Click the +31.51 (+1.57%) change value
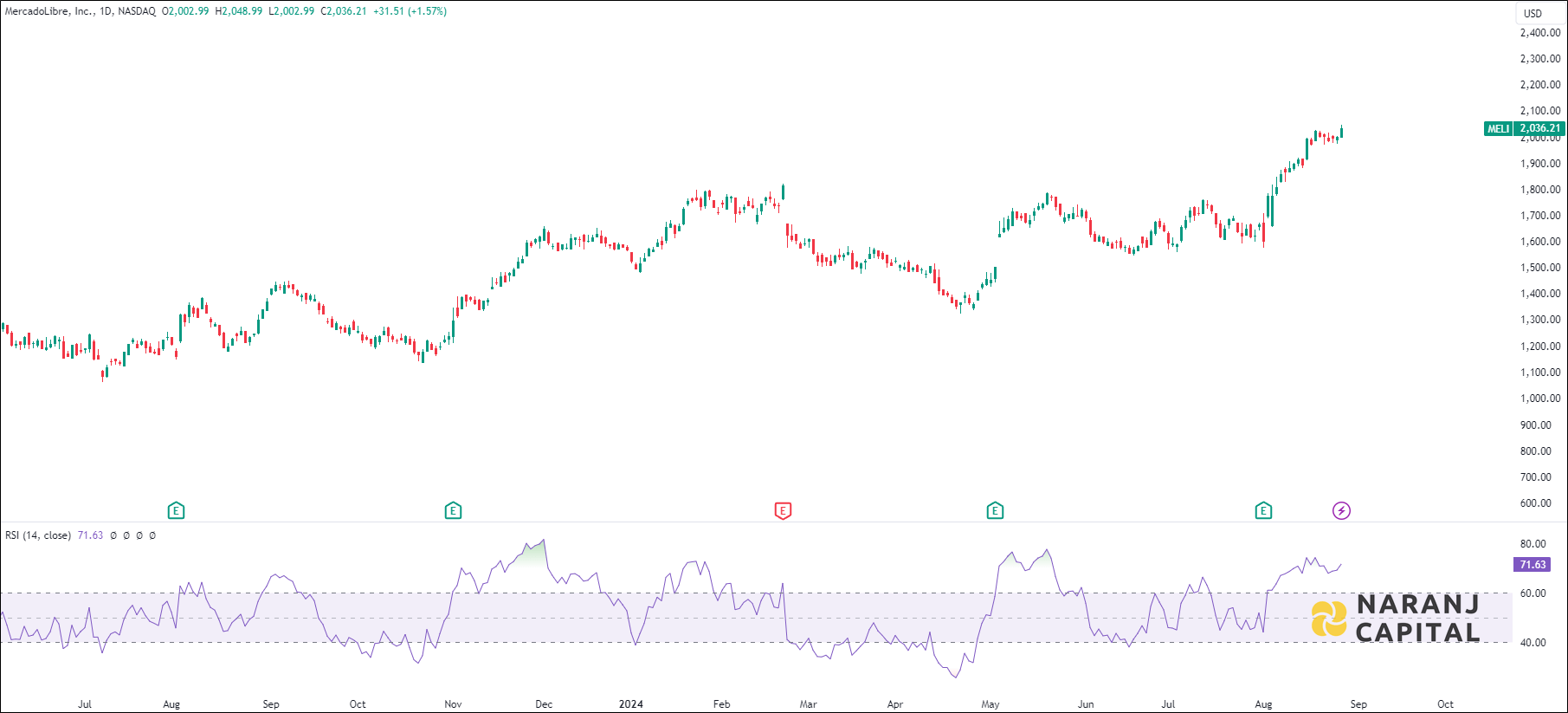Image resolution: width=1568 pixels, height=713 pixels. click(410, 11)
